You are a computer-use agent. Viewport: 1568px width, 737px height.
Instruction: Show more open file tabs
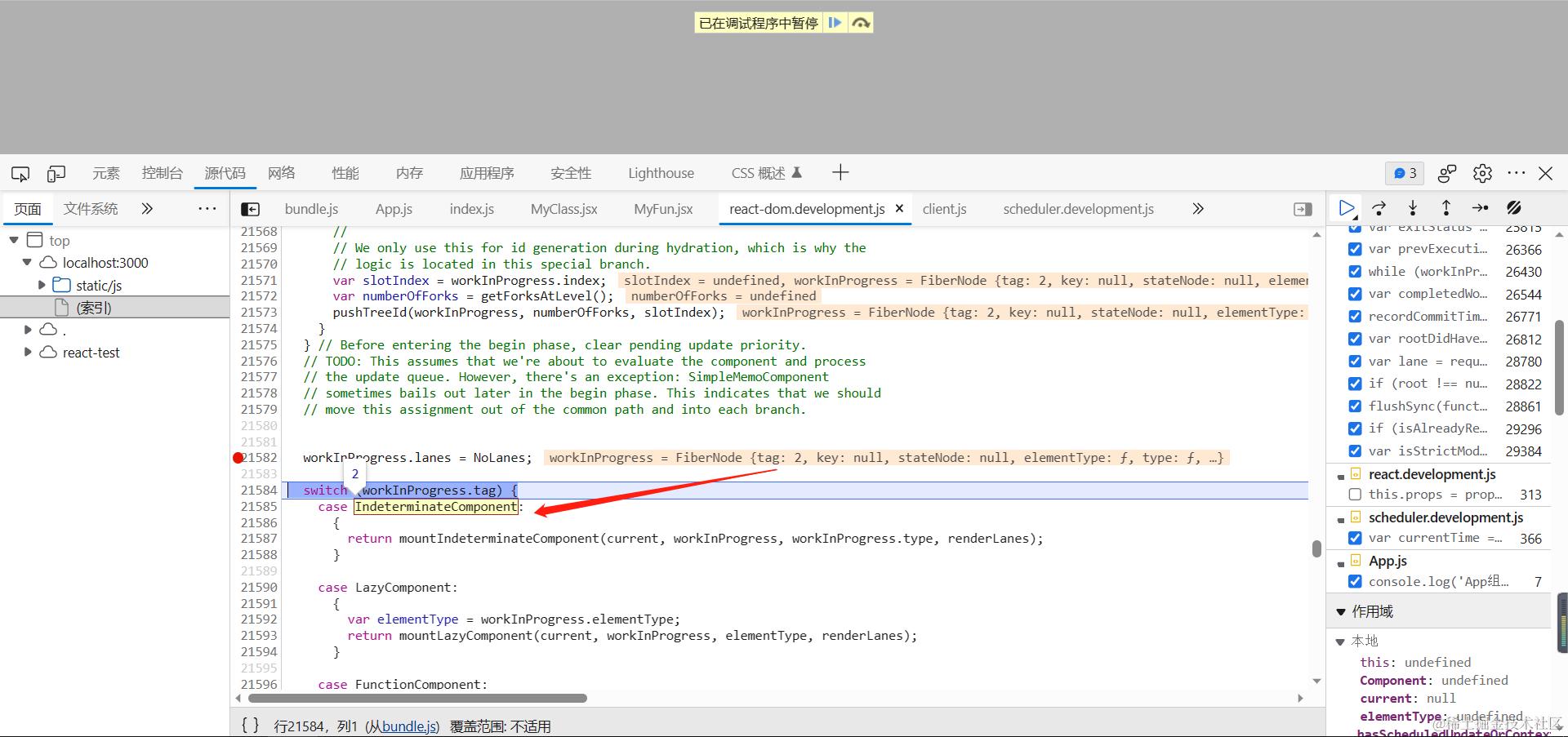[x=1198, y=208]
